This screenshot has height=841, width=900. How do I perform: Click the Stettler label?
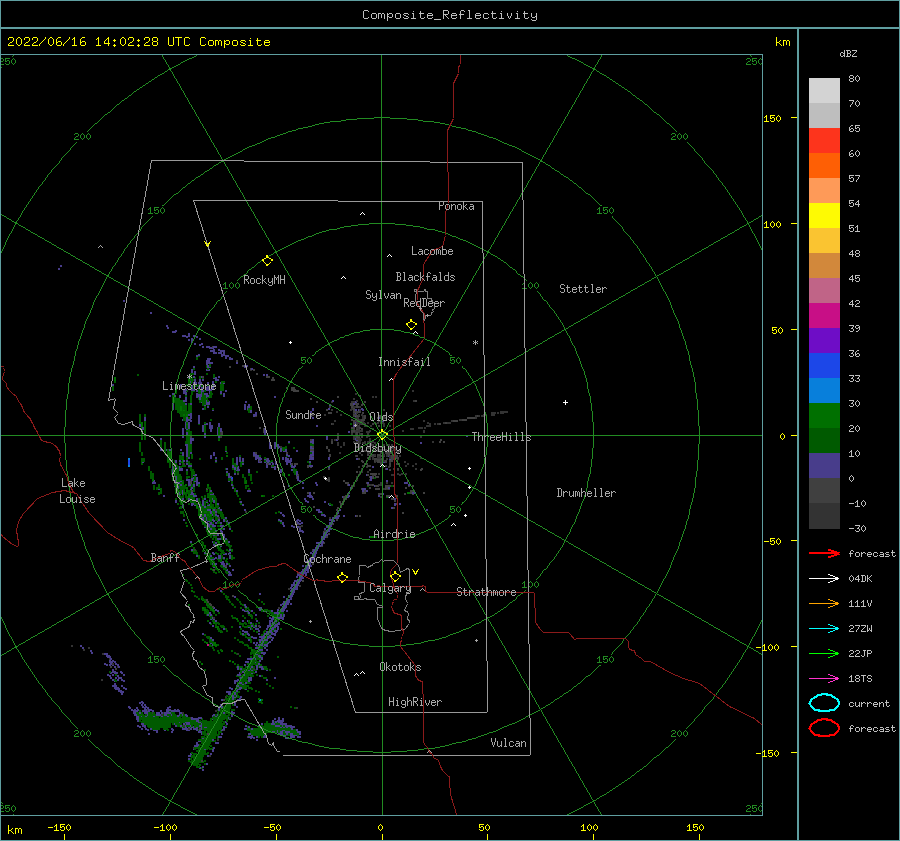[x=583, y=289]
